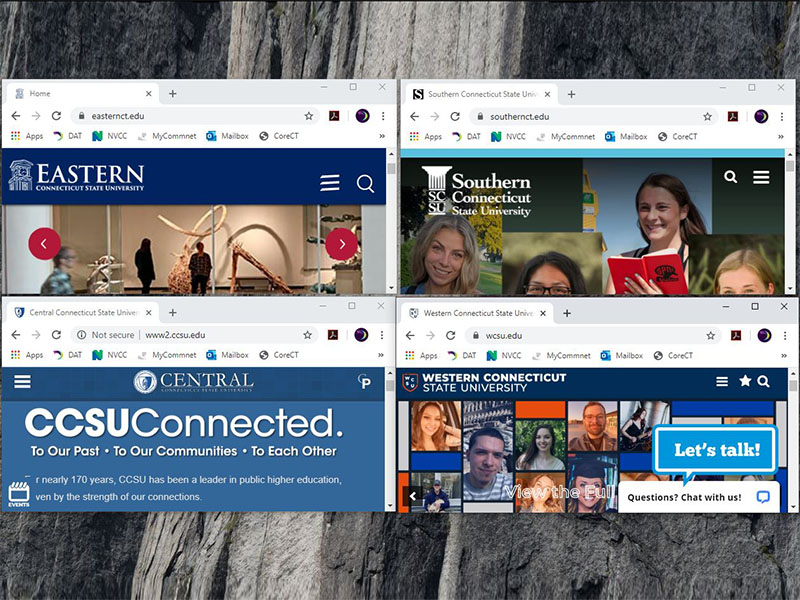Screen dimensions: 800x600
Task: Close the Central Connecticut State University tab
Action: click(x=148, y=312)
